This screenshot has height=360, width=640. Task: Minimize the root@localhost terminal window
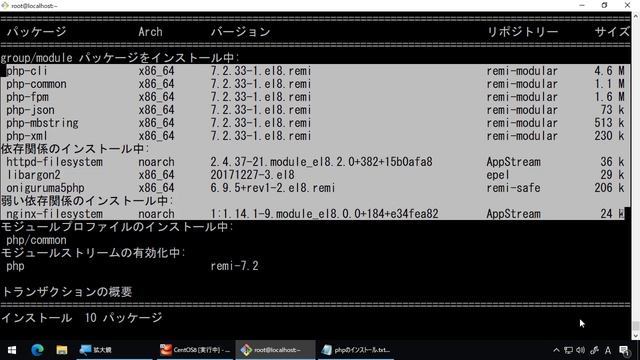pos(582,5)
